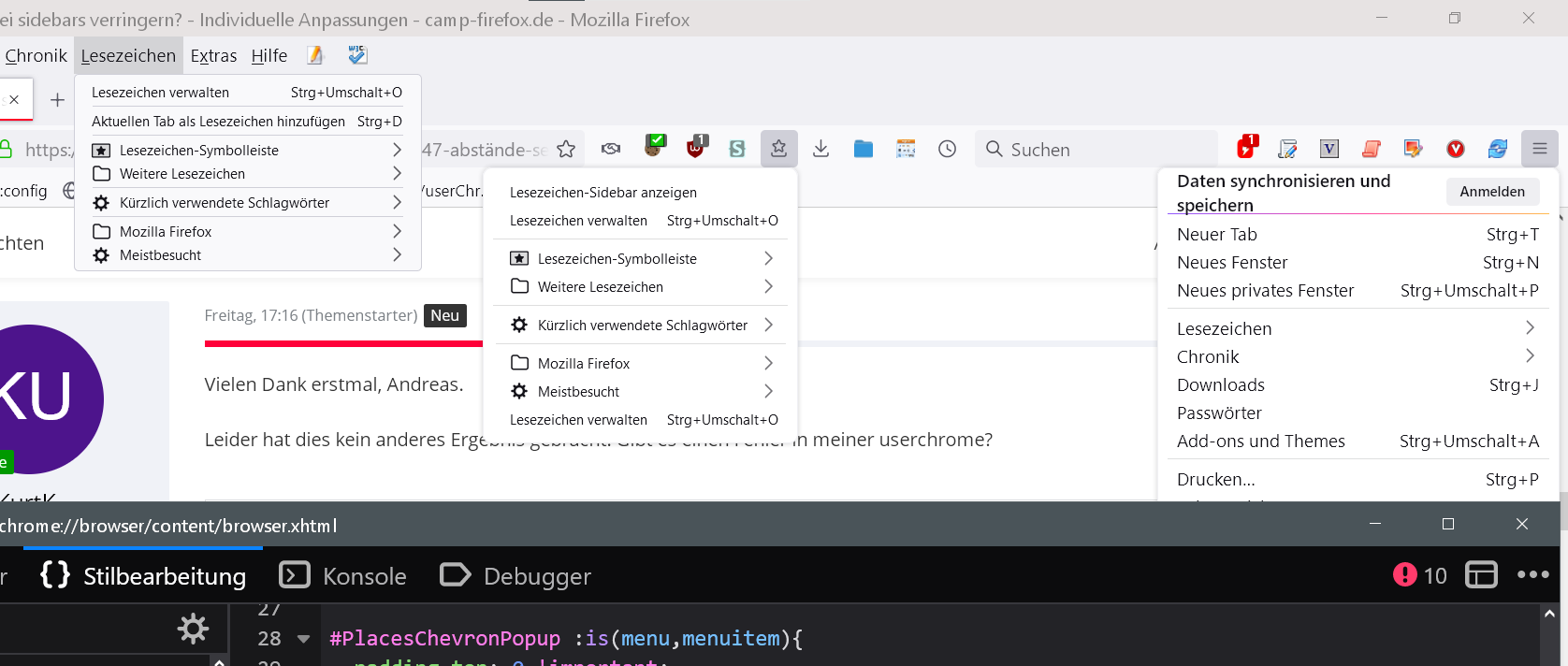The width and height of the screenshot is (1568, 666).
Task: Click in the Suchen search field
Action: pyautogui.click(x=1104, y=150)
